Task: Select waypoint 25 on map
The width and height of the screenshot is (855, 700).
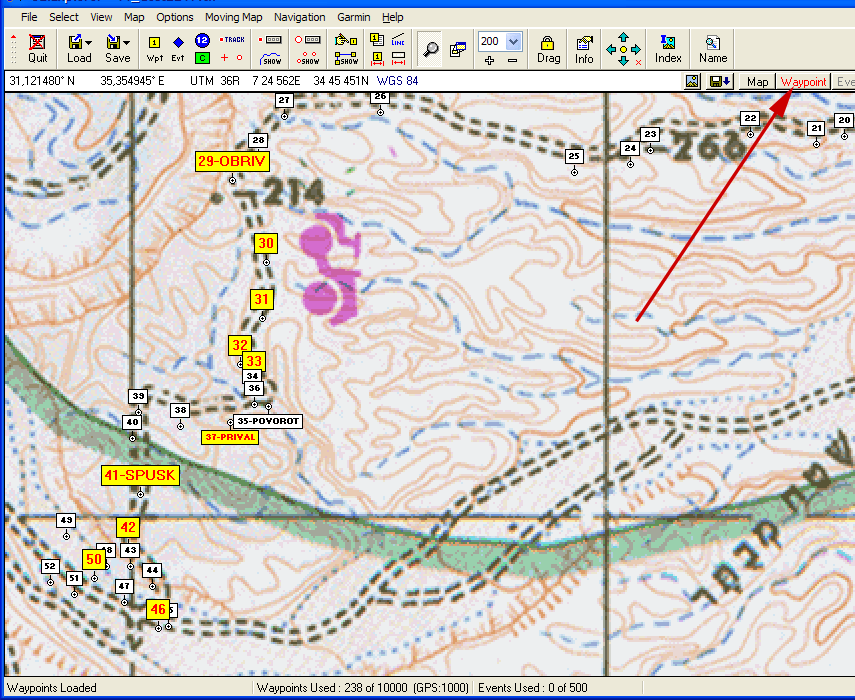Action: [x=574, y=156]
